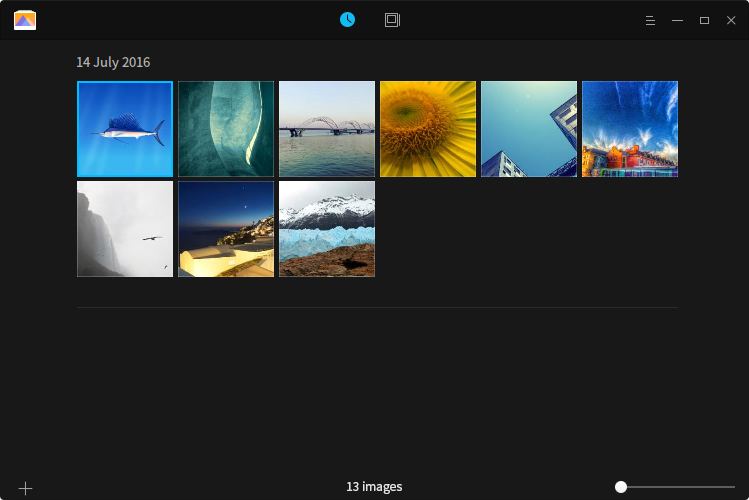Screen dimensions: 749x500
Task: Open the arched bridge over water thumbnail
Action: (x=327, y=129)
